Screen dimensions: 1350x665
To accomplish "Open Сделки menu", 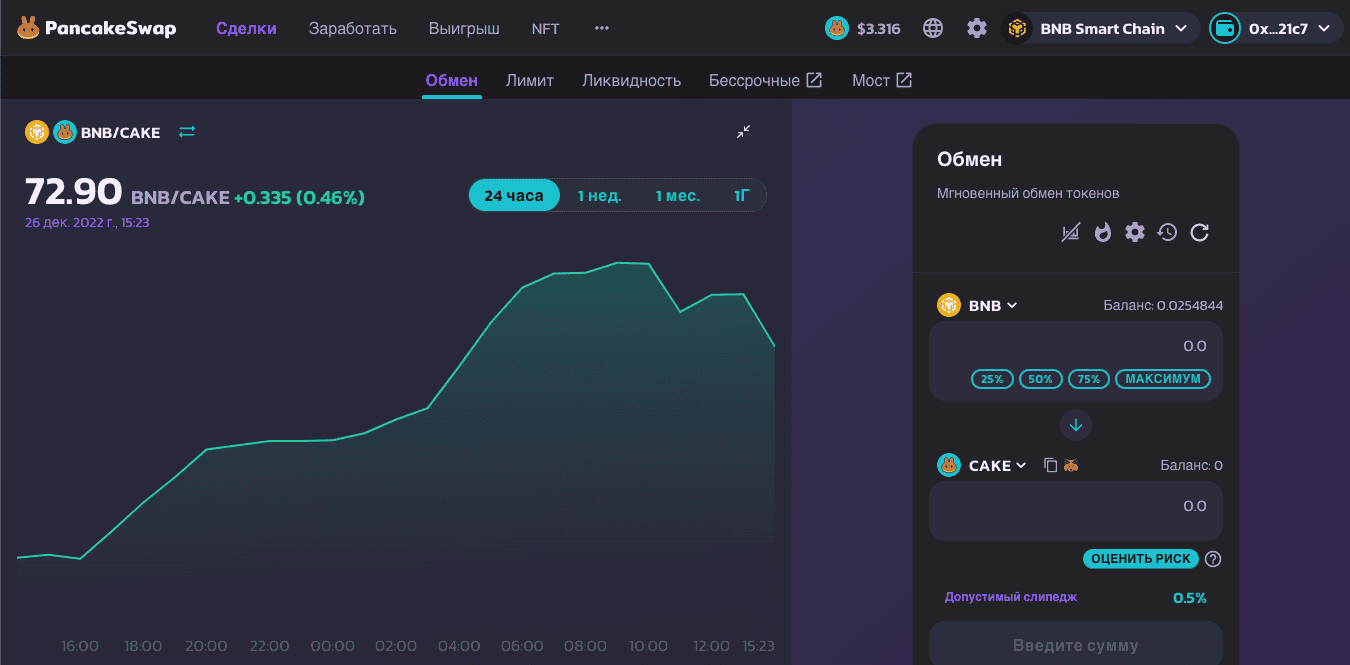I will pos(246,28).
